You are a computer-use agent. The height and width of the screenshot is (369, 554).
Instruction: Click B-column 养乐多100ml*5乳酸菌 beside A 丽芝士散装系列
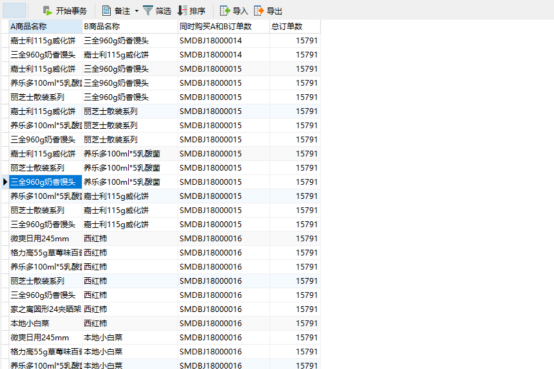pyautogui.click(x=130, y=168)
